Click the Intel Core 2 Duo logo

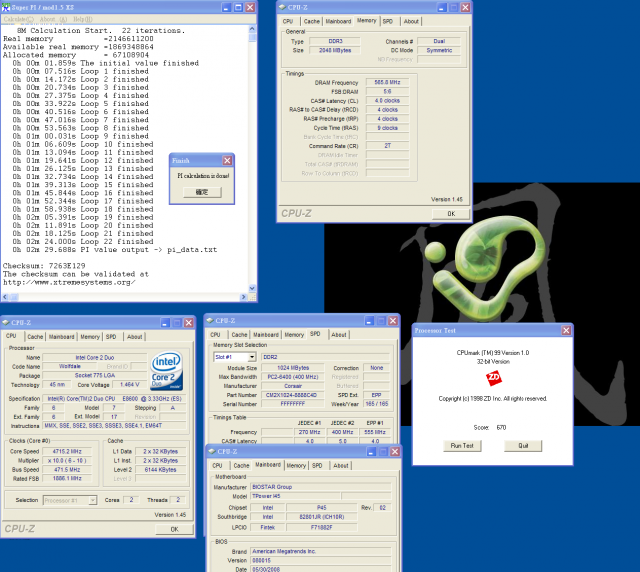click(167, 371)
